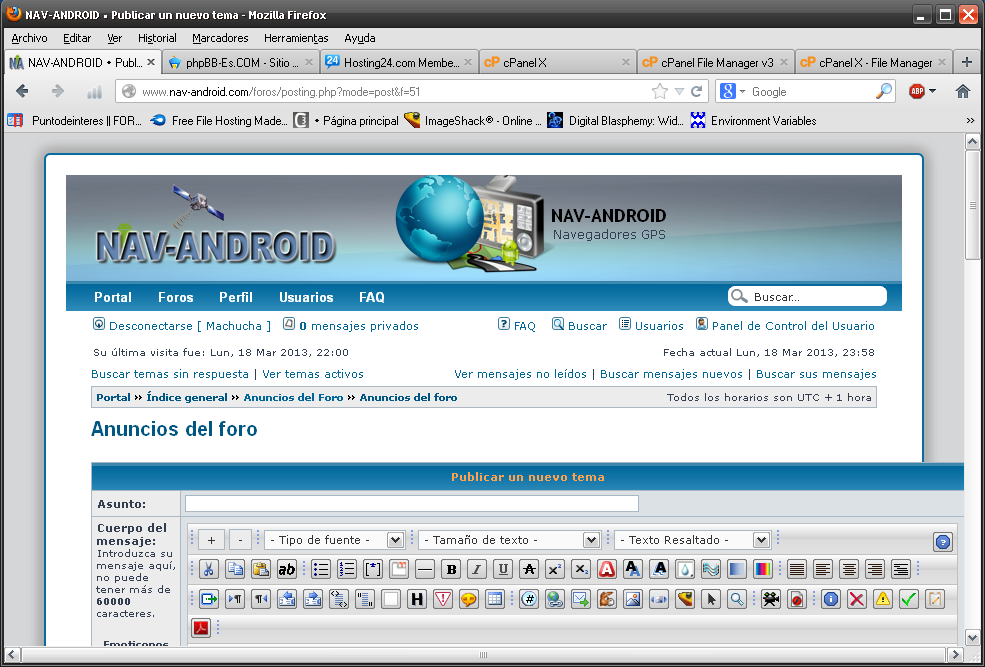Insert a bulleted list
This screenshot has width=985, height=667.
(321, 569)
